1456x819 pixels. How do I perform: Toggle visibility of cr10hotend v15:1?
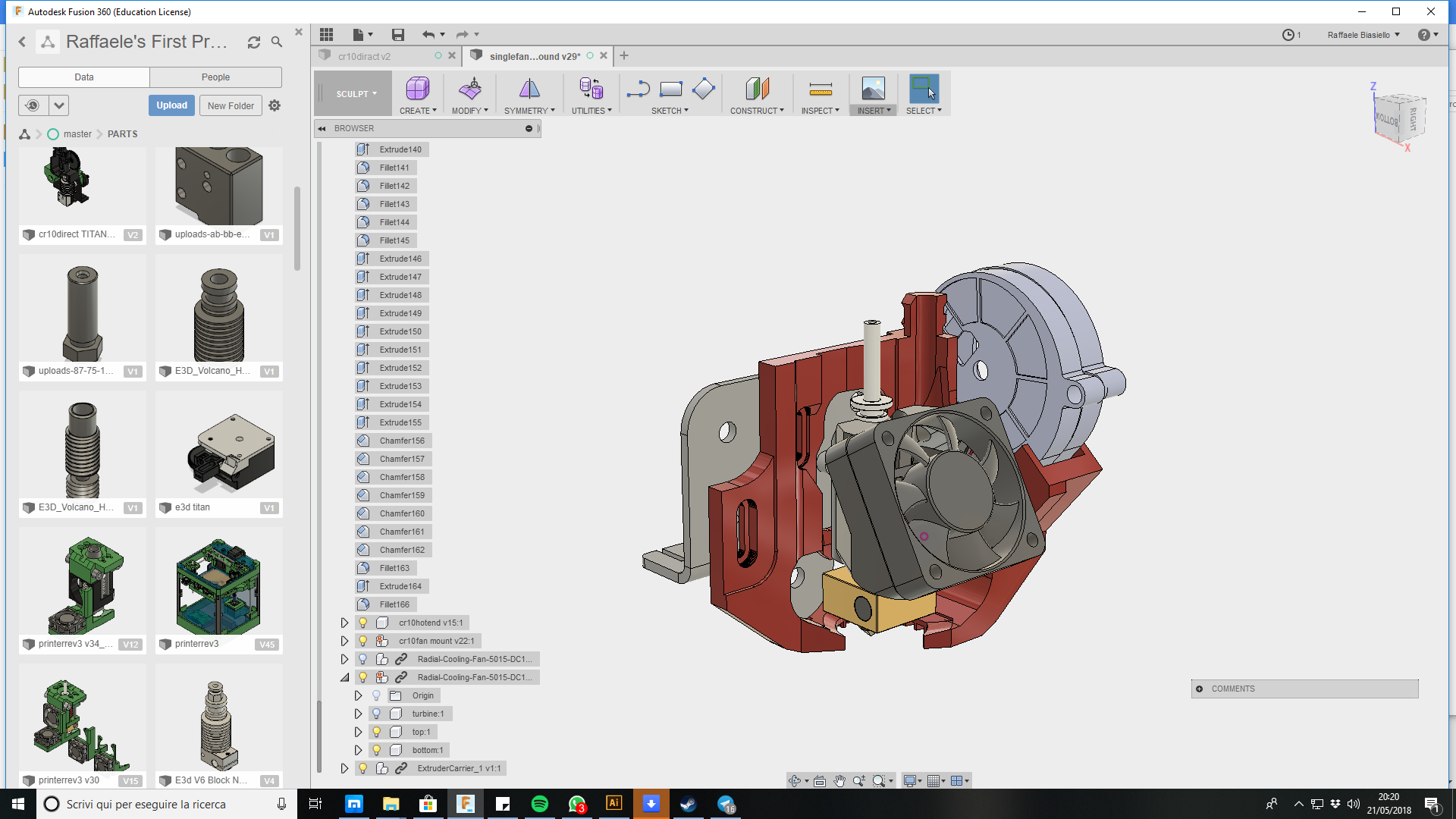click(x=363, y=623)
